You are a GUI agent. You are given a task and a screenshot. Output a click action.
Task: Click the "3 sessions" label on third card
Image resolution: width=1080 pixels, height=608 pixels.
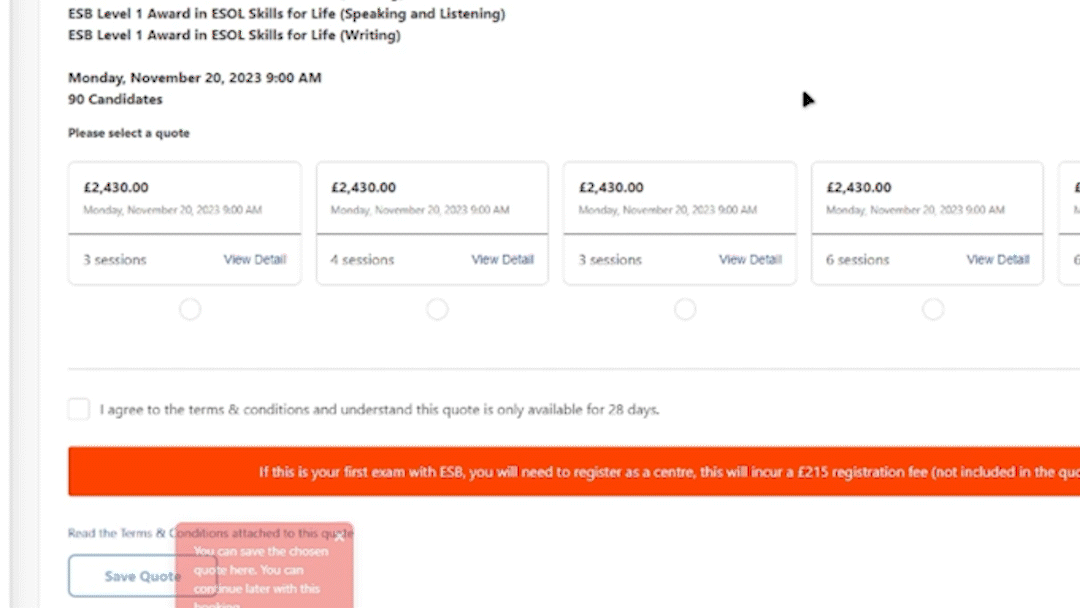click(610, 260)
